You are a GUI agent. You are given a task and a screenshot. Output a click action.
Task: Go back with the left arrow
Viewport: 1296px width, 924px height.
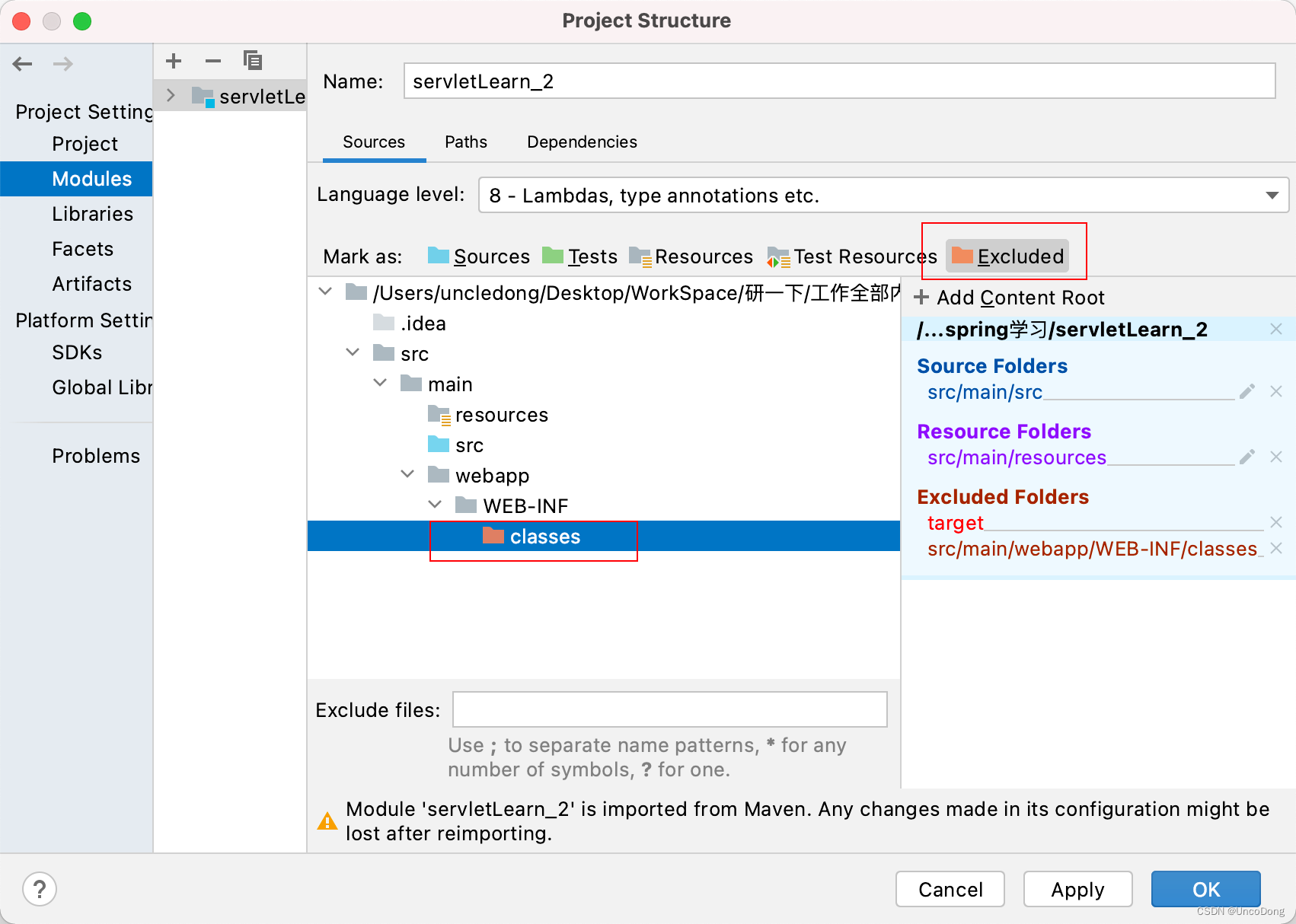coord(23,64)
